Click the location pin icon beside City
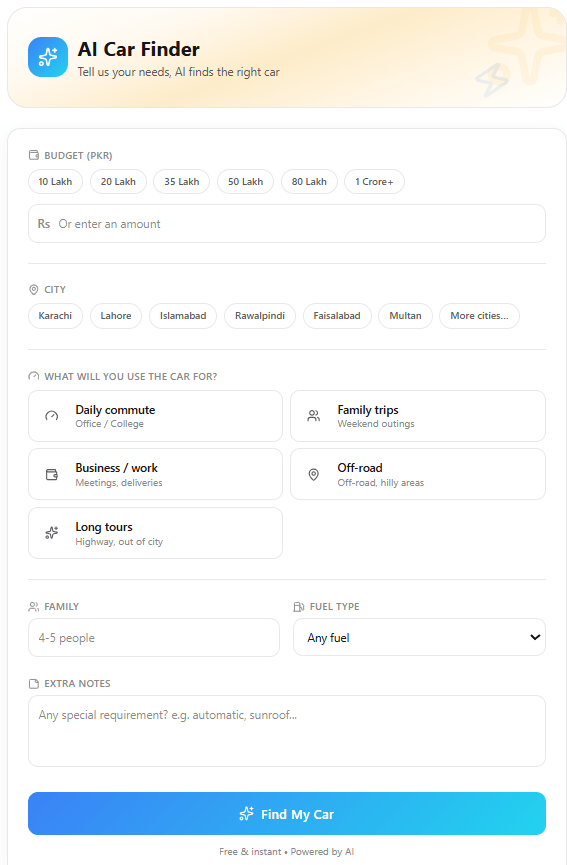The image size is (567, 865). point(34,290)
